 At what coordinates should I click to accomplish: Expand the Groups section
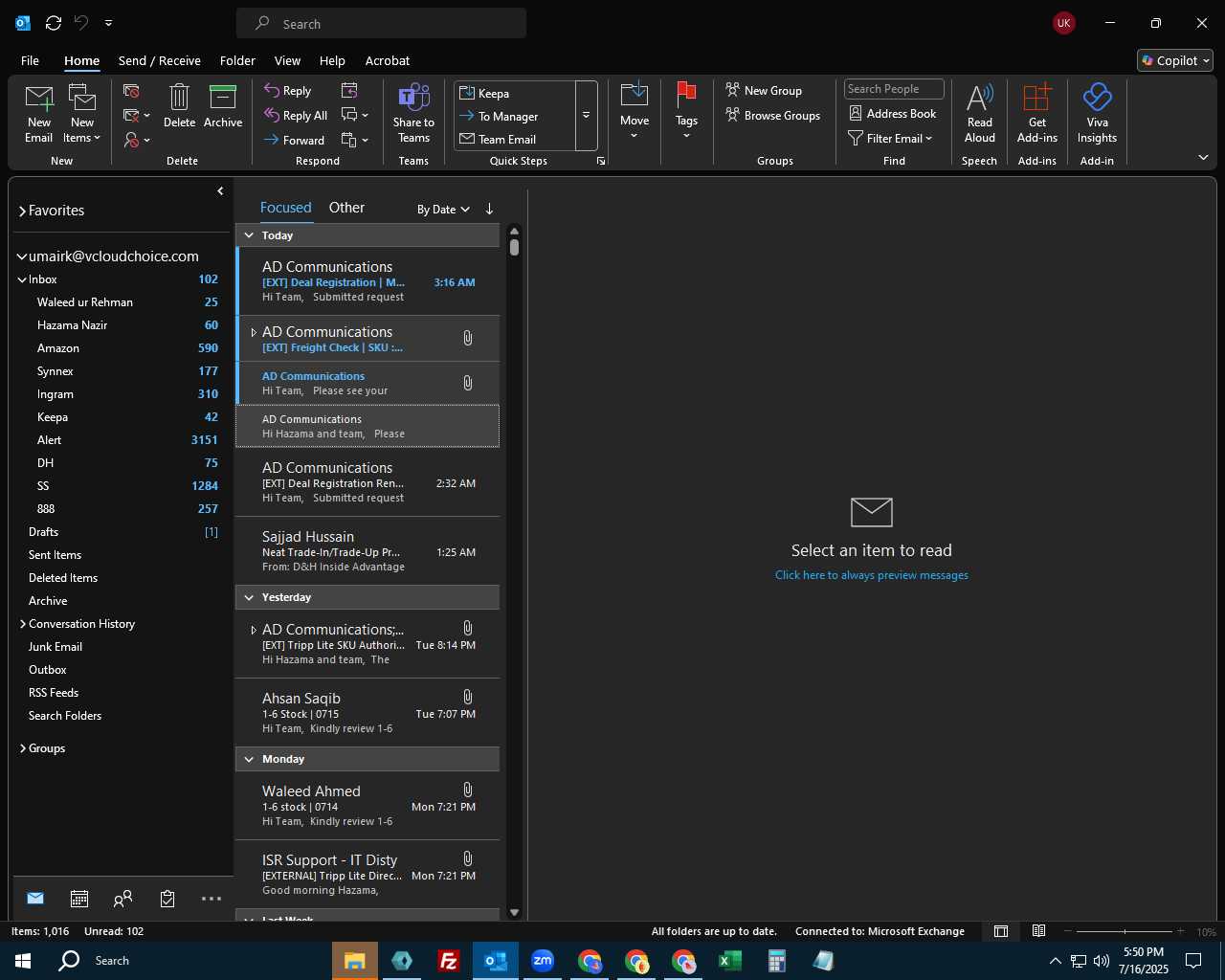(x=22, y=748)
